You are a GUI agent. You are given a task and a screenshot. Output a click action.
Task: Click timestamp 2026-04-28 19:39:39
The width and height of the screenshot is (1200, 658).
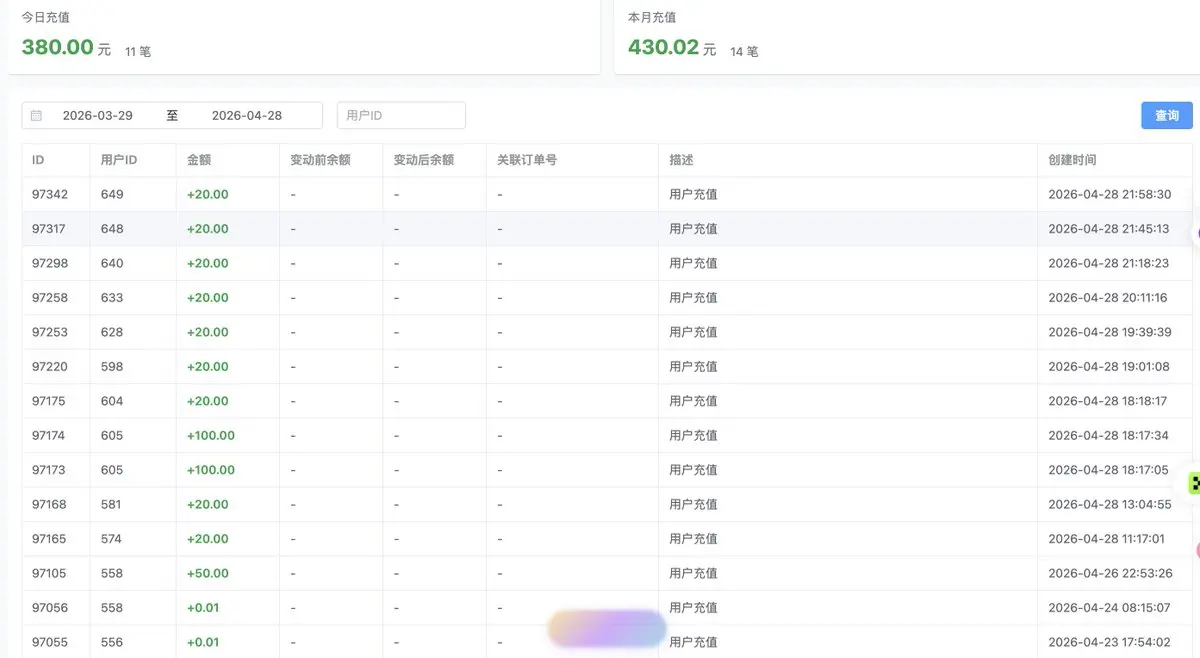point(1109,332)
